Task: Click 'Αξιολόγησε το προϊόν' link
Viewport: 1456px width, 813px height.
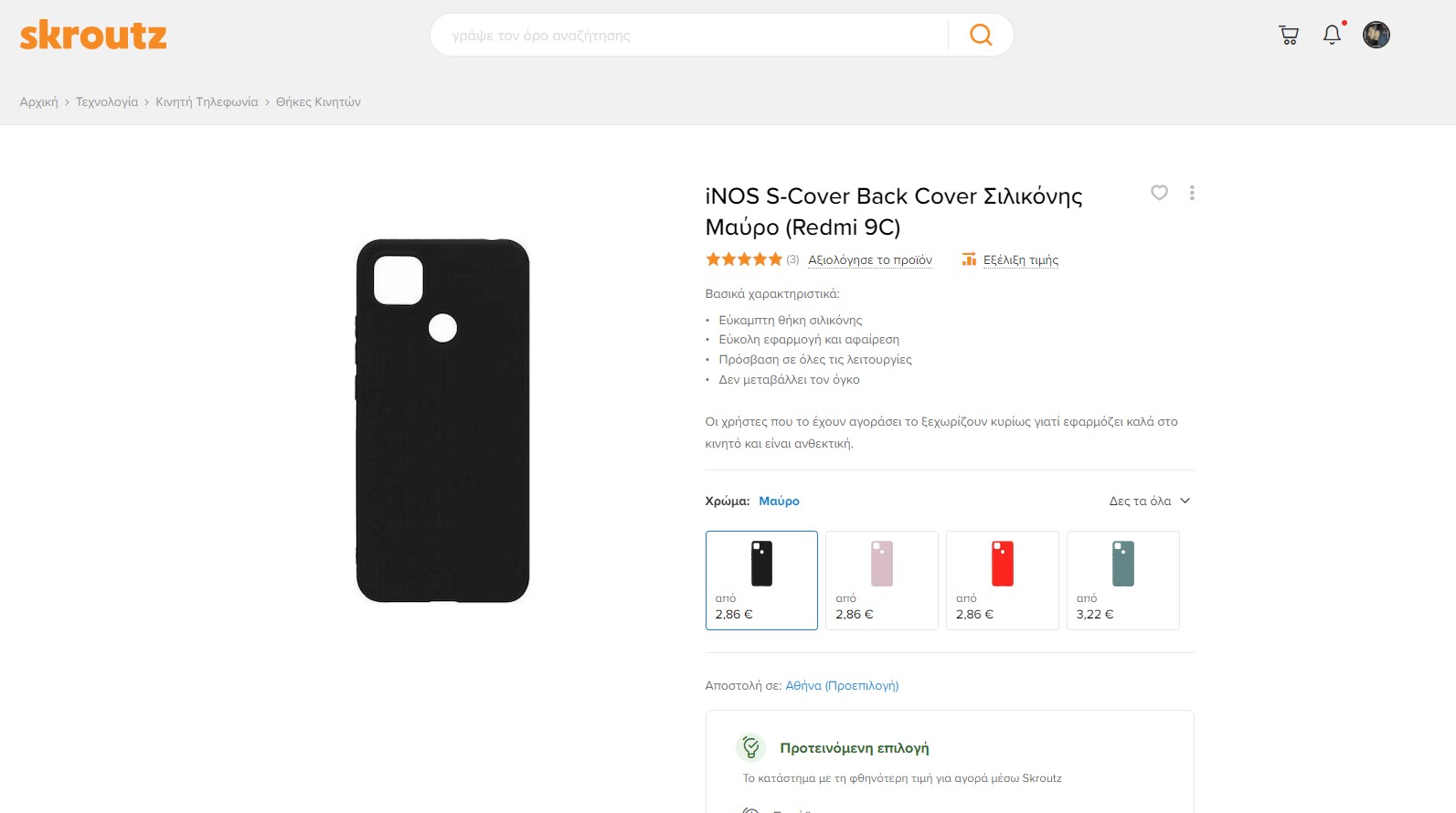Action: click(870, 259)
